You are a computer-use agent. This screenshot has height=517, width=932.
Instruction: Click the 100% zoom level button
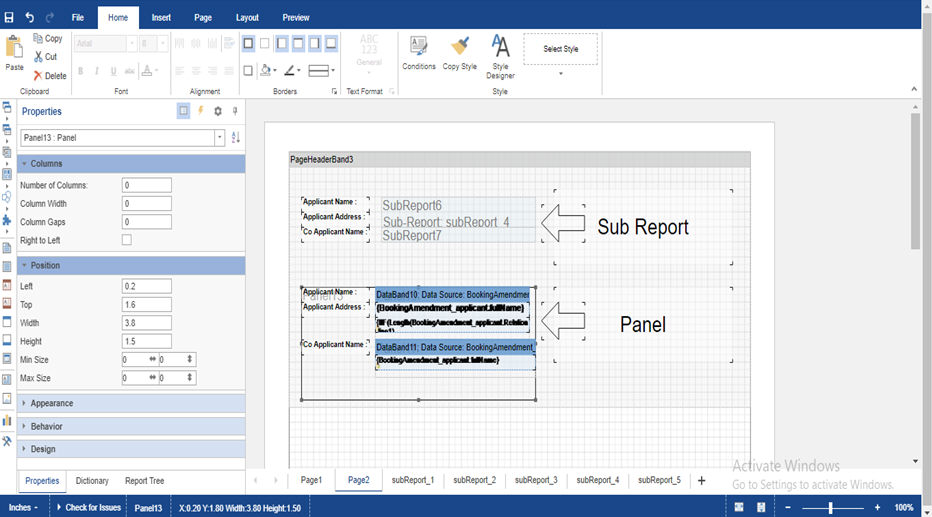903,507
